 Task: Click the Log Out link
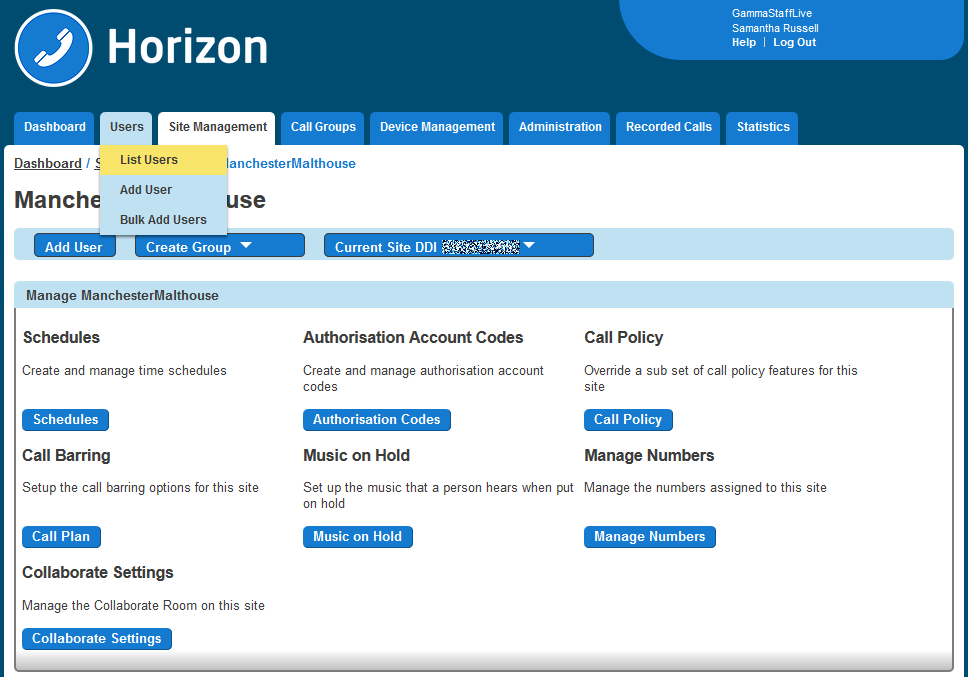795,43
